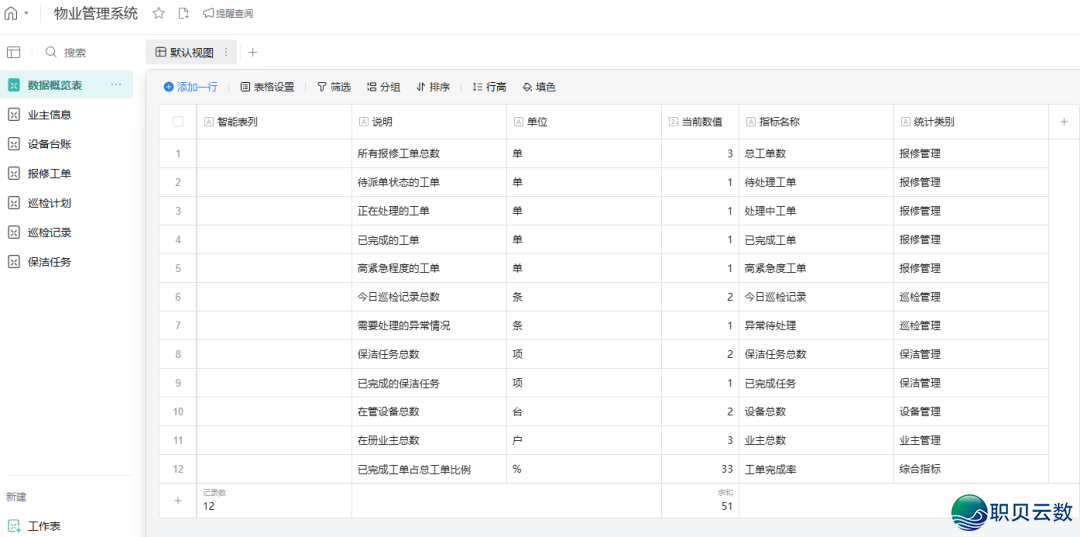This screenshot has height=537, width=1080.
Task: Click cell 高紧急程度的工单
Action: pos(429,268)
